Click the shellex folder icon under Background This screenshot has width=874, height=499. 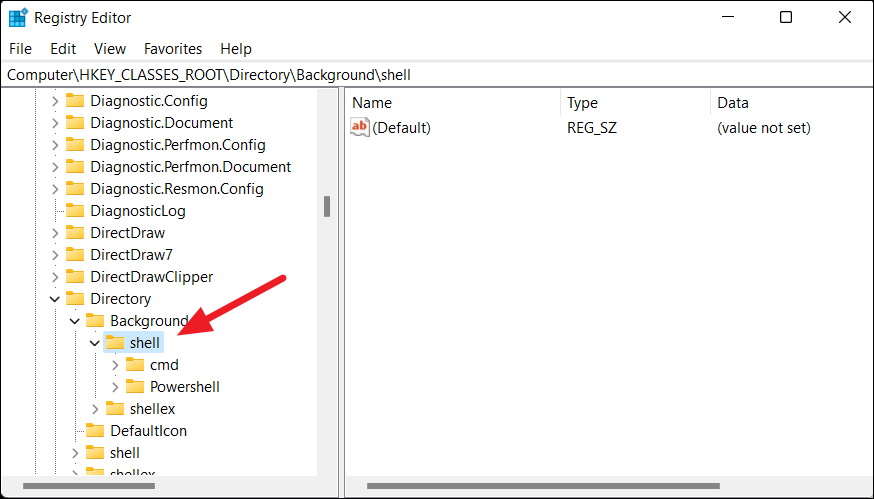coord(115,409)
